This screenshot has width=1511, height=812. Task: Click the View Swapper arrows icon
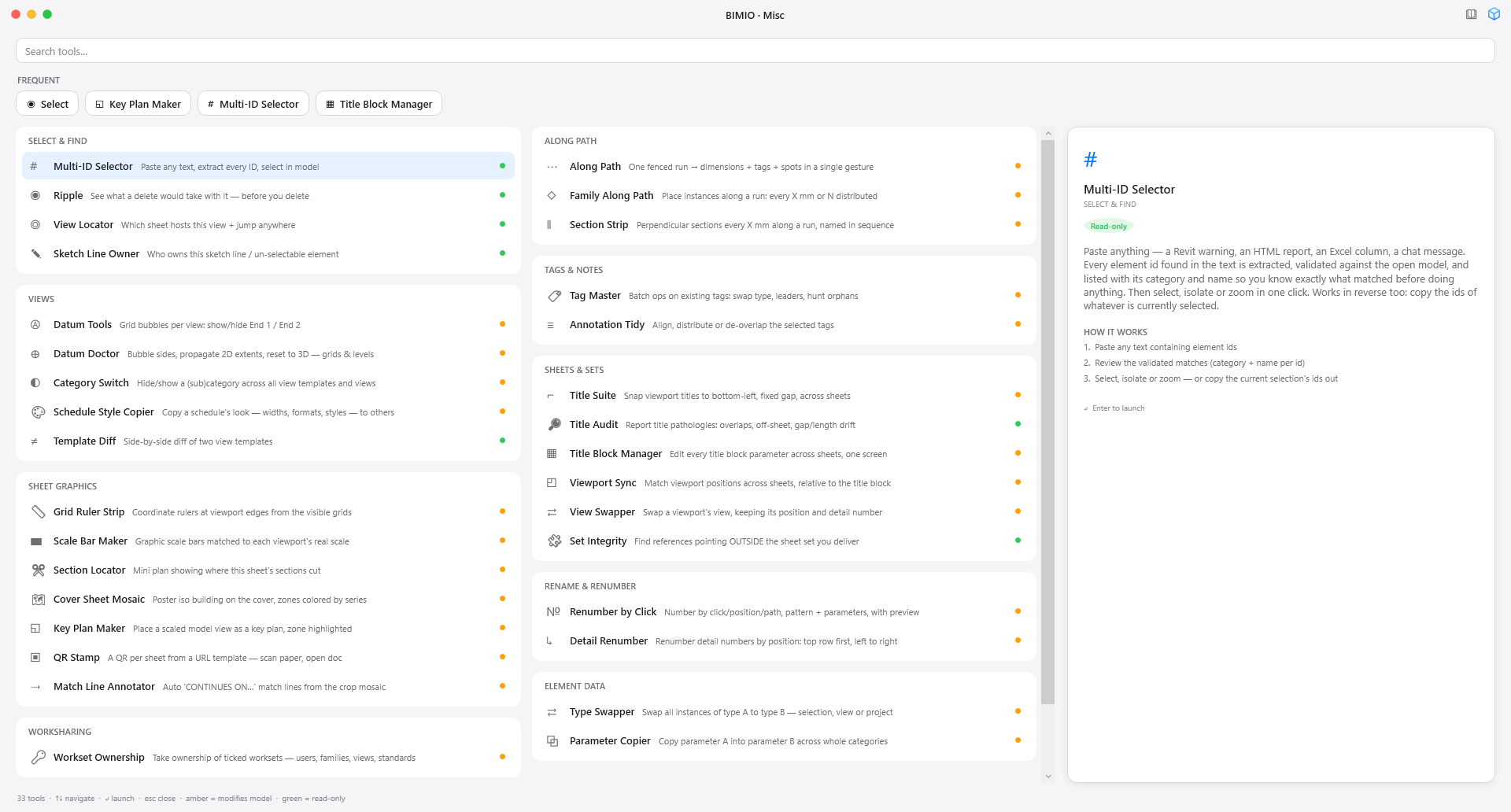point(552,512)
